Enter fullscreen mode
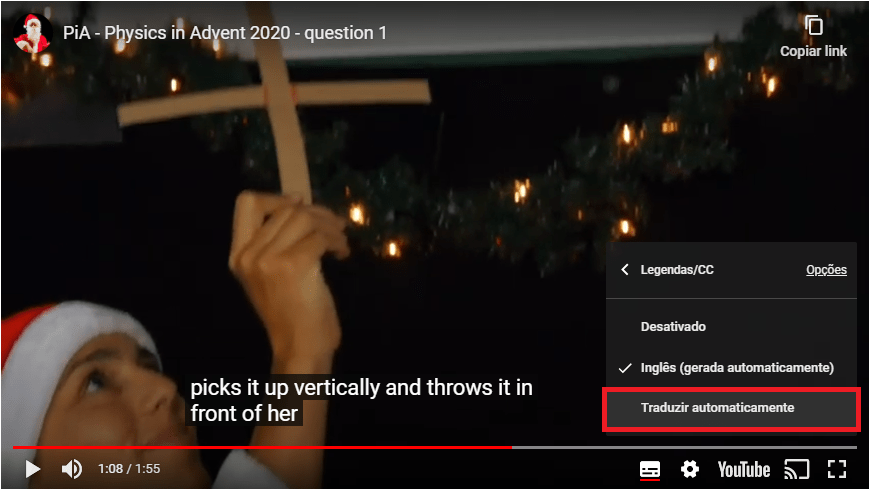The image size is (870, 489). coord(837,469)
